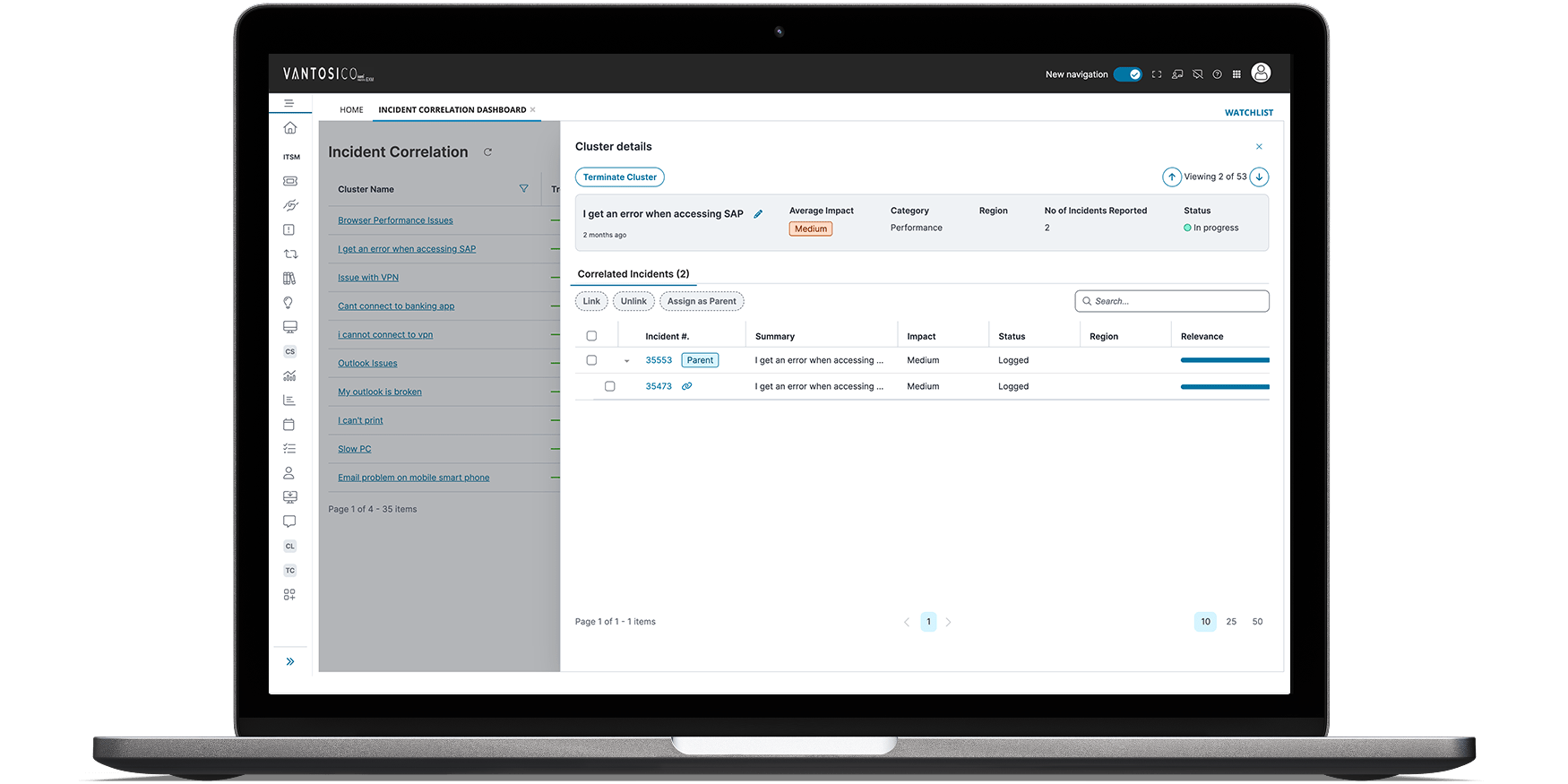Open the hamburger menu at sidebar top
The width and height of the screenshot is (1568, 784).
tap(289, 103)
